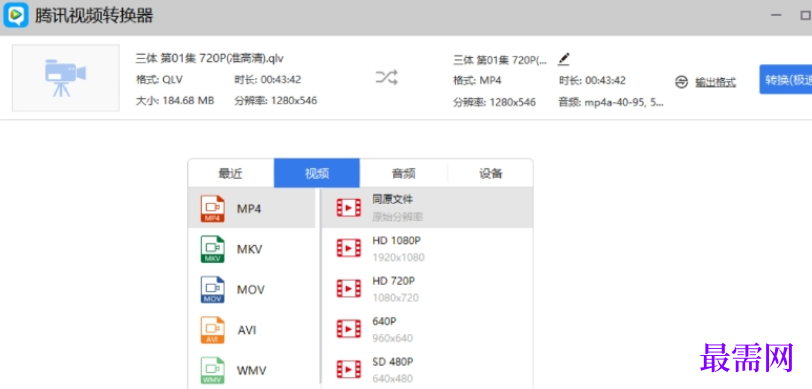
Task: Click the film icon beside 640P
Action: (x=349, y=328)
